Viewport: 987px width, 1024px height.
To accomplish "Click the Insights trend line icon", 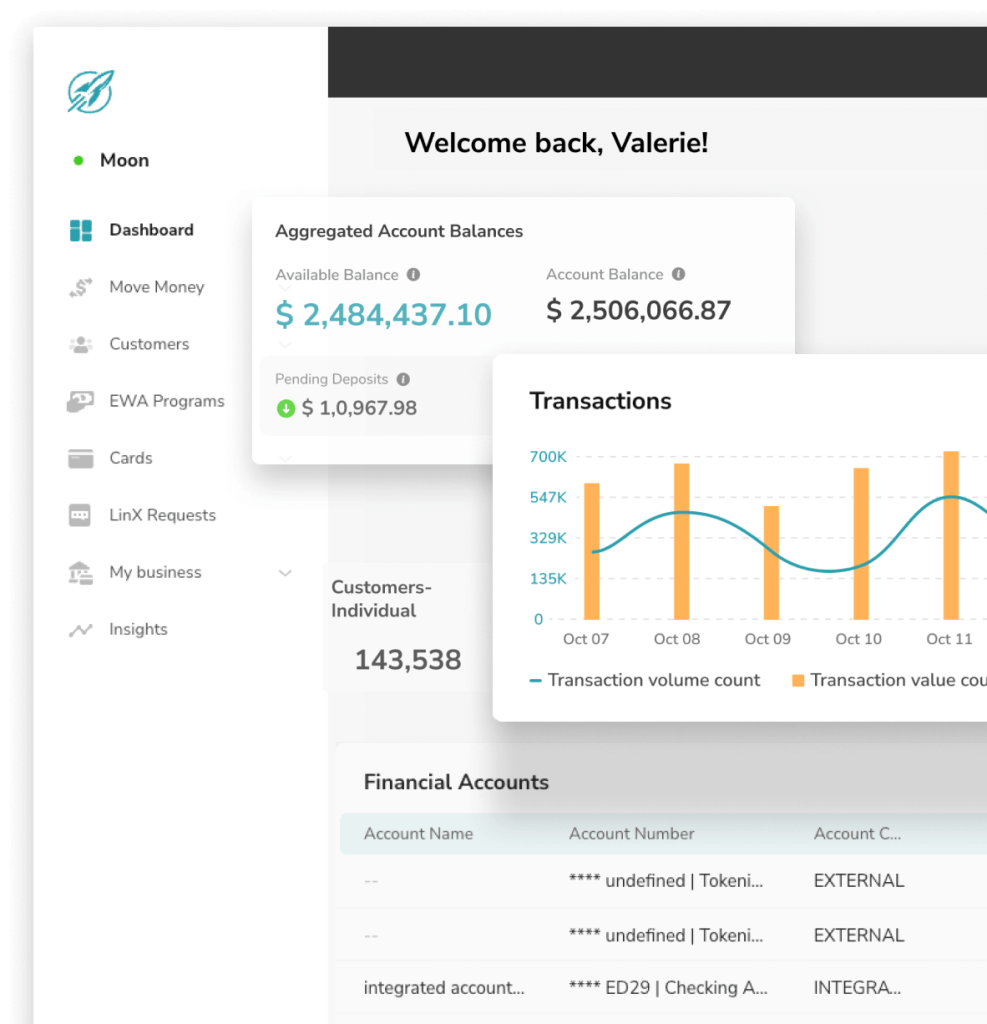I will click(x=80, y=630).
